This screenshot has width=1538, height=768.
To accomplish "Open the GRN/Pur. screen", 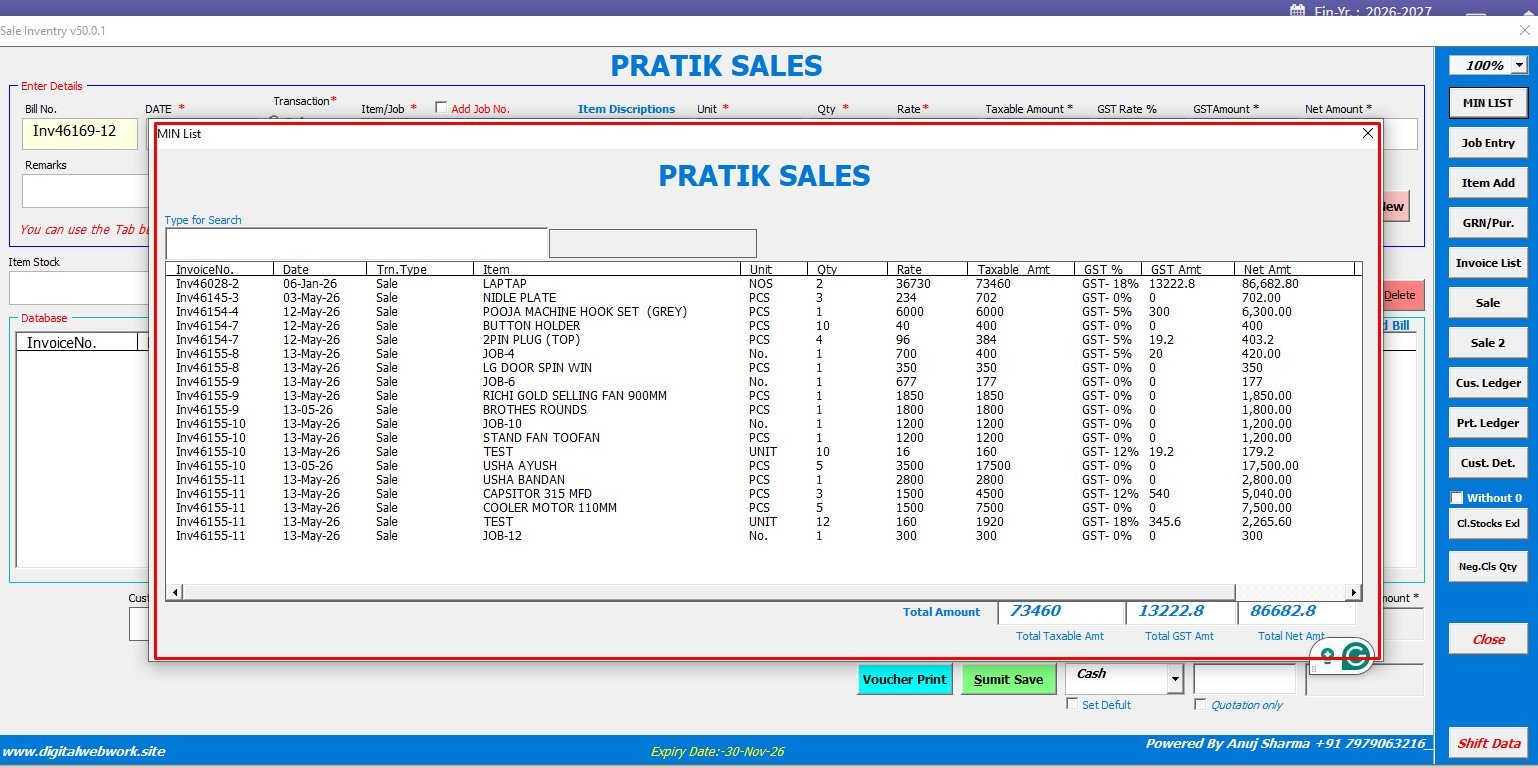I will coord(1488,223).
